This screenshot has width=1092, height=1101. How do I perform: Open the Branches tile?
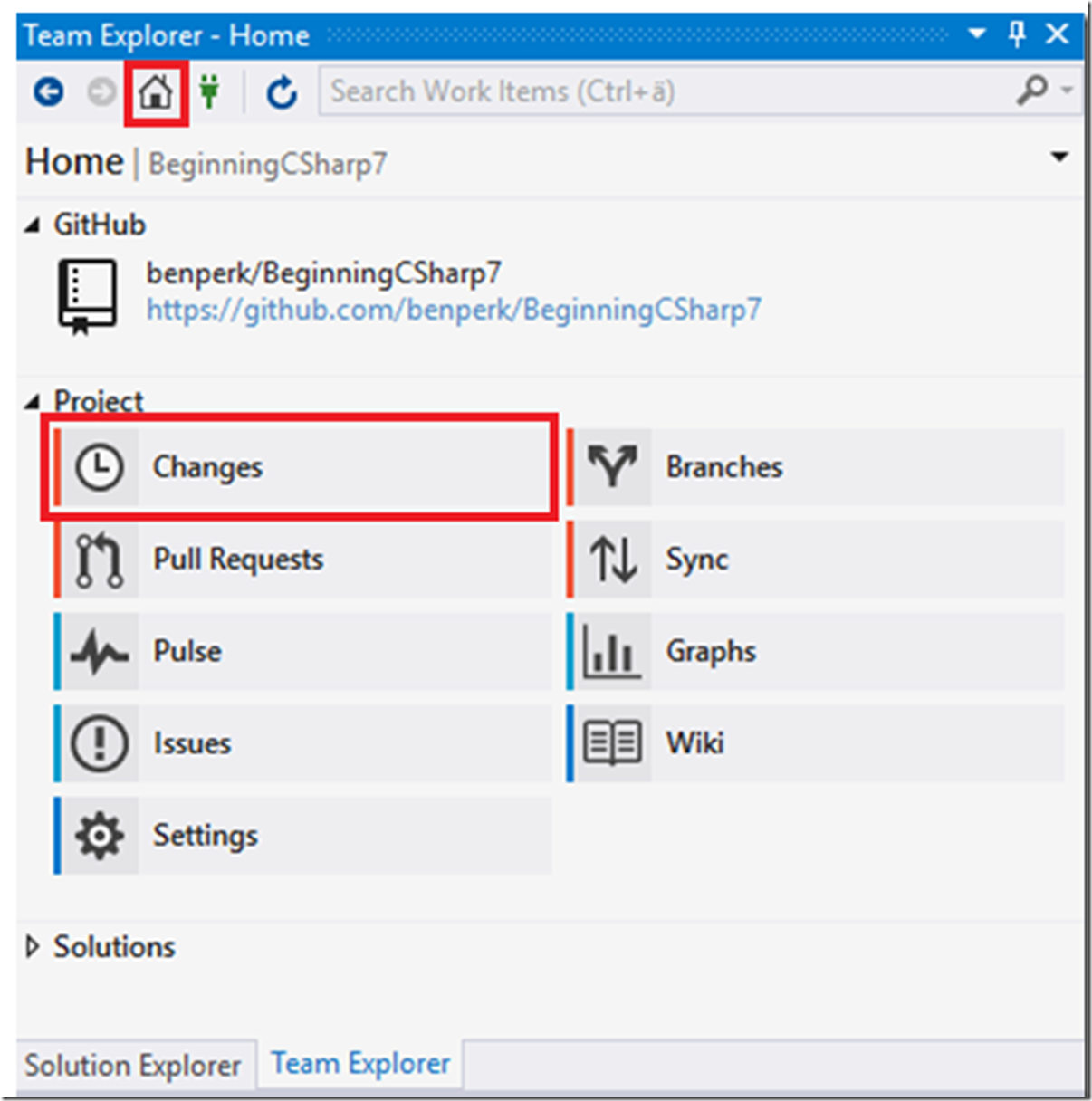click(815, 467)
